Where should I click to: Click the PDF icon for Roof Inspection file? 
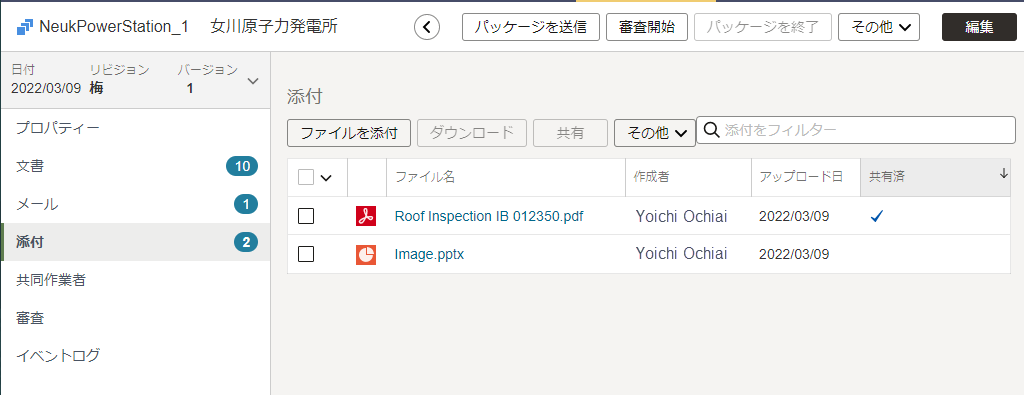click(x=366, y=216)
